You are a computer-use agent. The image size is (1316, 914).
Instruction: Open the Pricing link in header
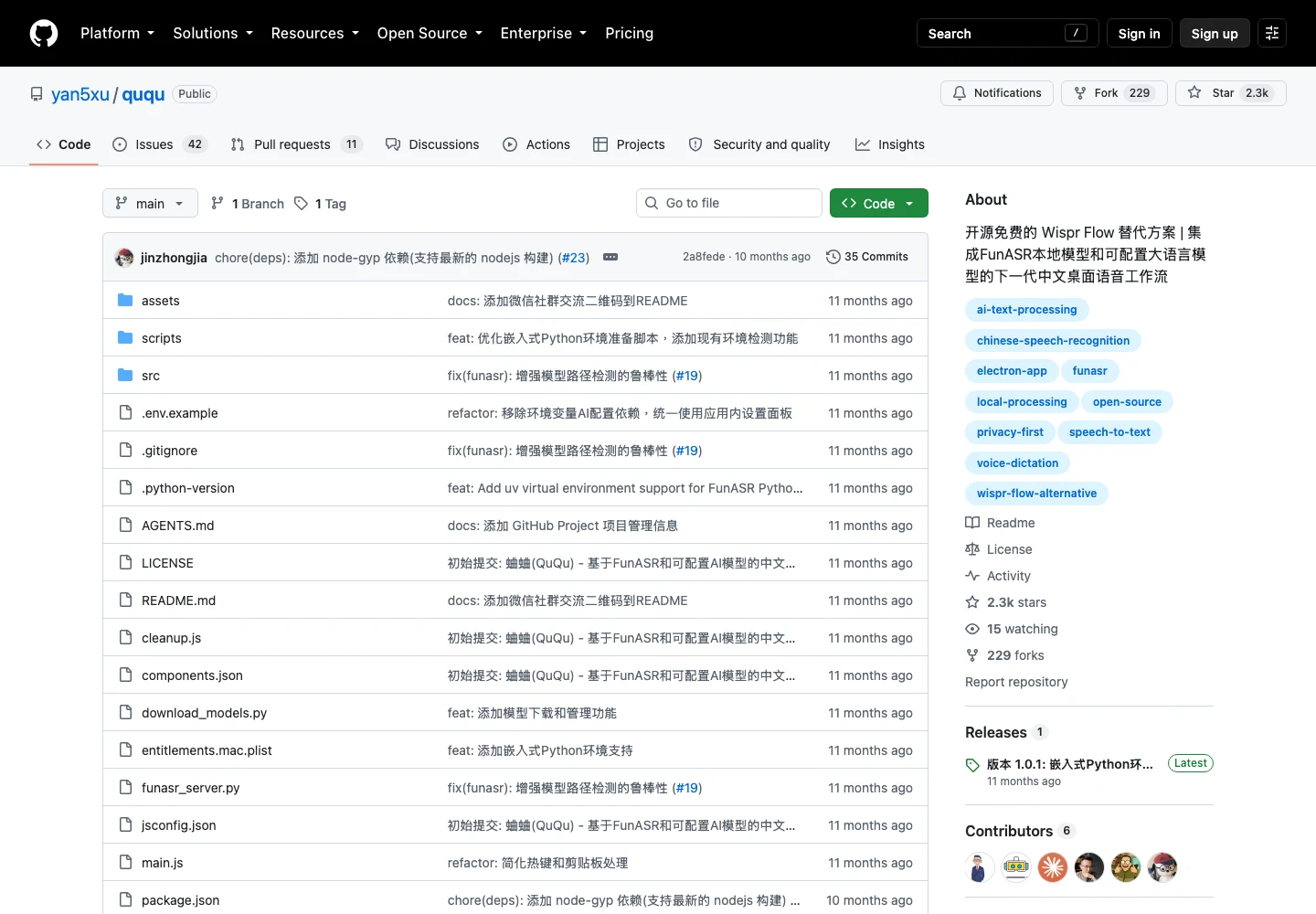pyautogui.click(x=629, y=33)
